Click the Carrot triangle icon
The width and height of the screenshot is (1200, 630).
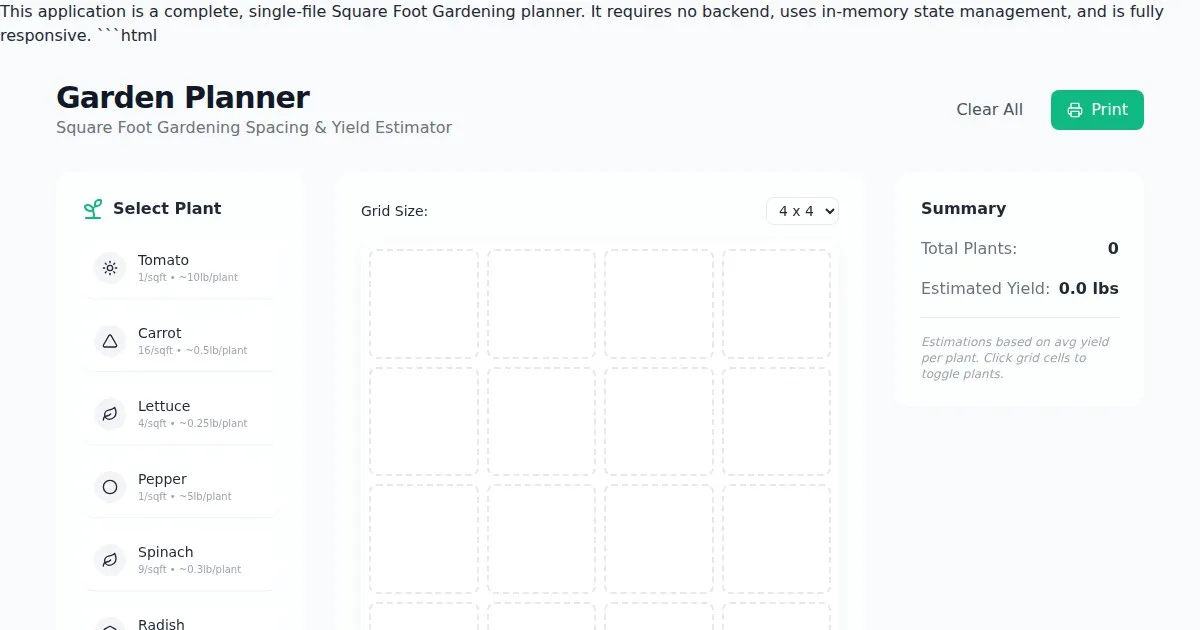110,341
